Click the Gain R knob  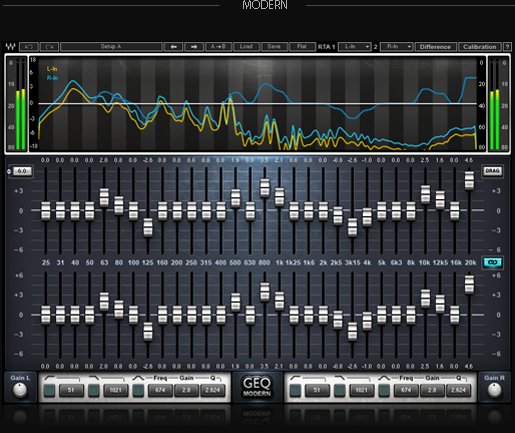point(494,390)
